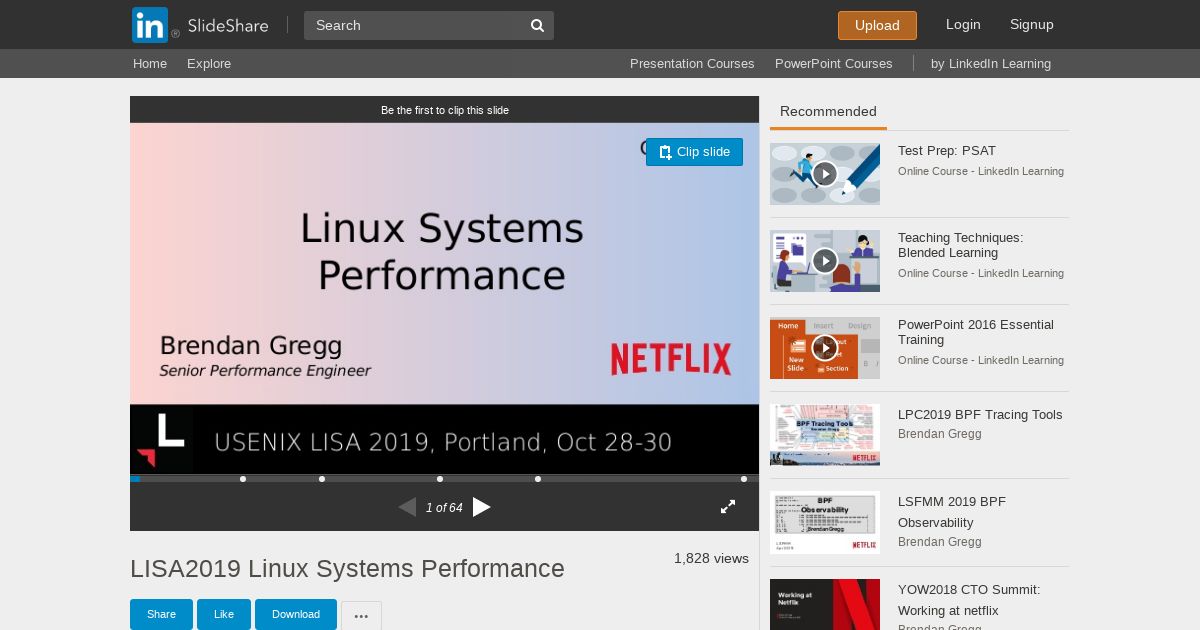This screenshot has width=1200, height=630.
Task: Play the PowerPoint 2016 Essential Training thumbnail
Action: point(825,348)
